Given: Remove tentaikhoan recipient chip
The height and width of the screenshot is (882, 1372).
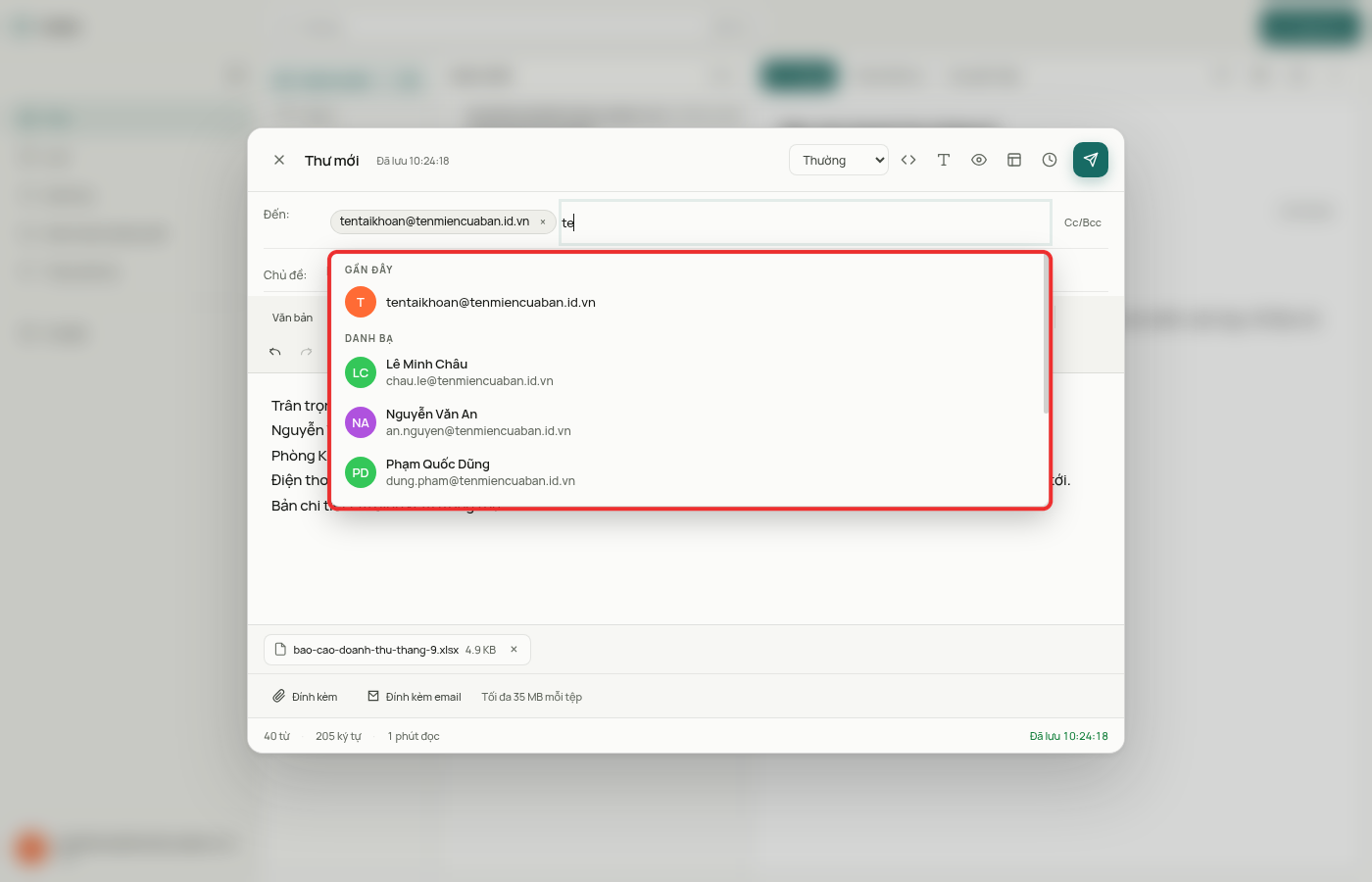Looking at the screenshot, I should click(x=543, y=221).
